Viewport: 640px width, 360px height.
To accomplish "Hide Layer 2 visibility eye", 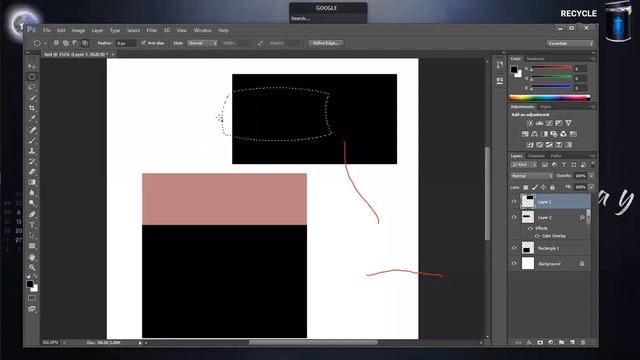I will click(x=514, y=217).
